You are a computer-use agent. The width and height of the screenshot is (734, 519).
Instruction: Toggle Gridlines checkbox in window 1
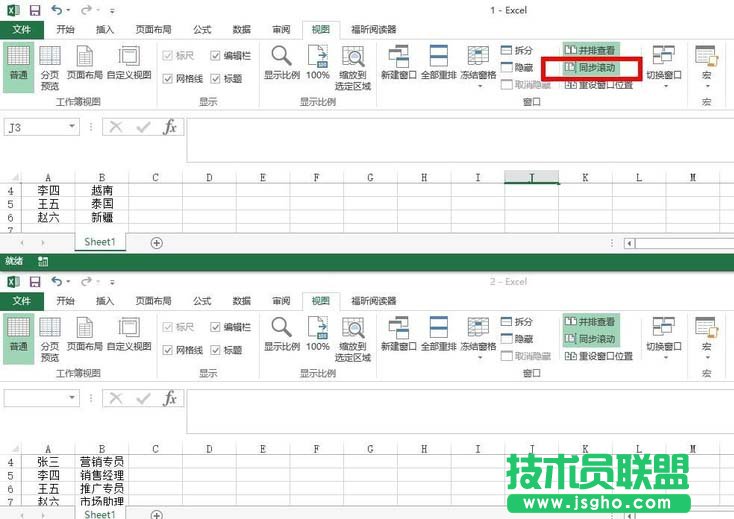pyautogui.click(x=168, y=79)
